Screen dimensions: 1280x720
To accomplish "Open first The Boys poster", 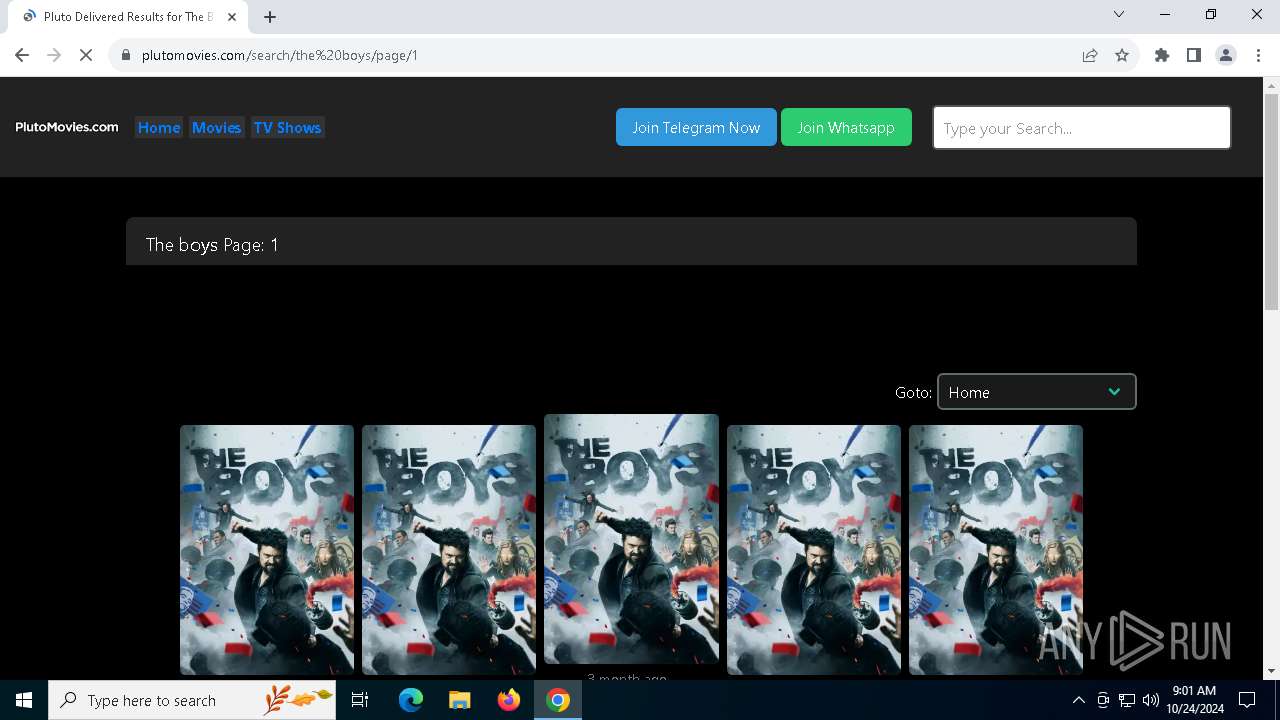I will [267, 550].
